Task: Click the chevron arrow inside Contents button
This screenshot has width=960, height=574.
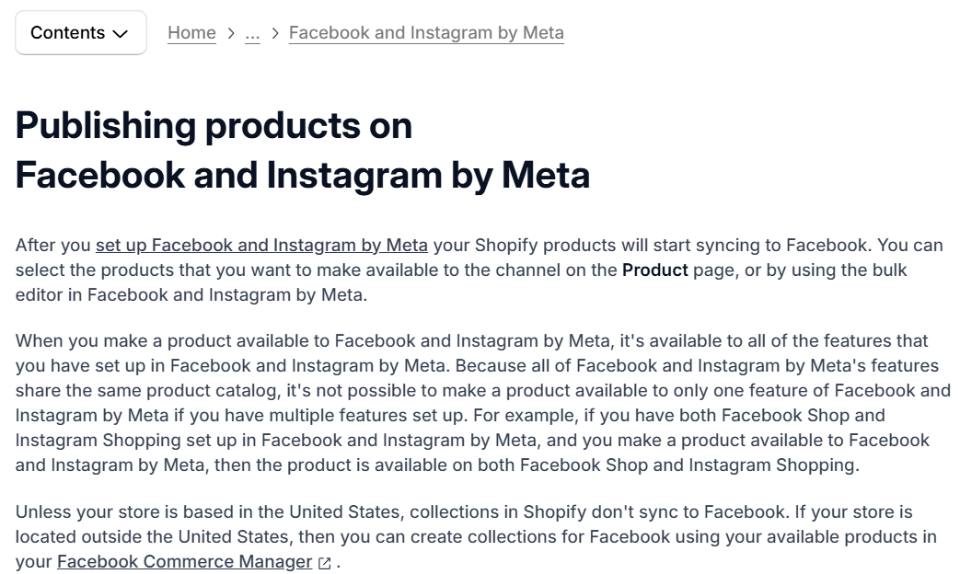Action: [121, 34]
